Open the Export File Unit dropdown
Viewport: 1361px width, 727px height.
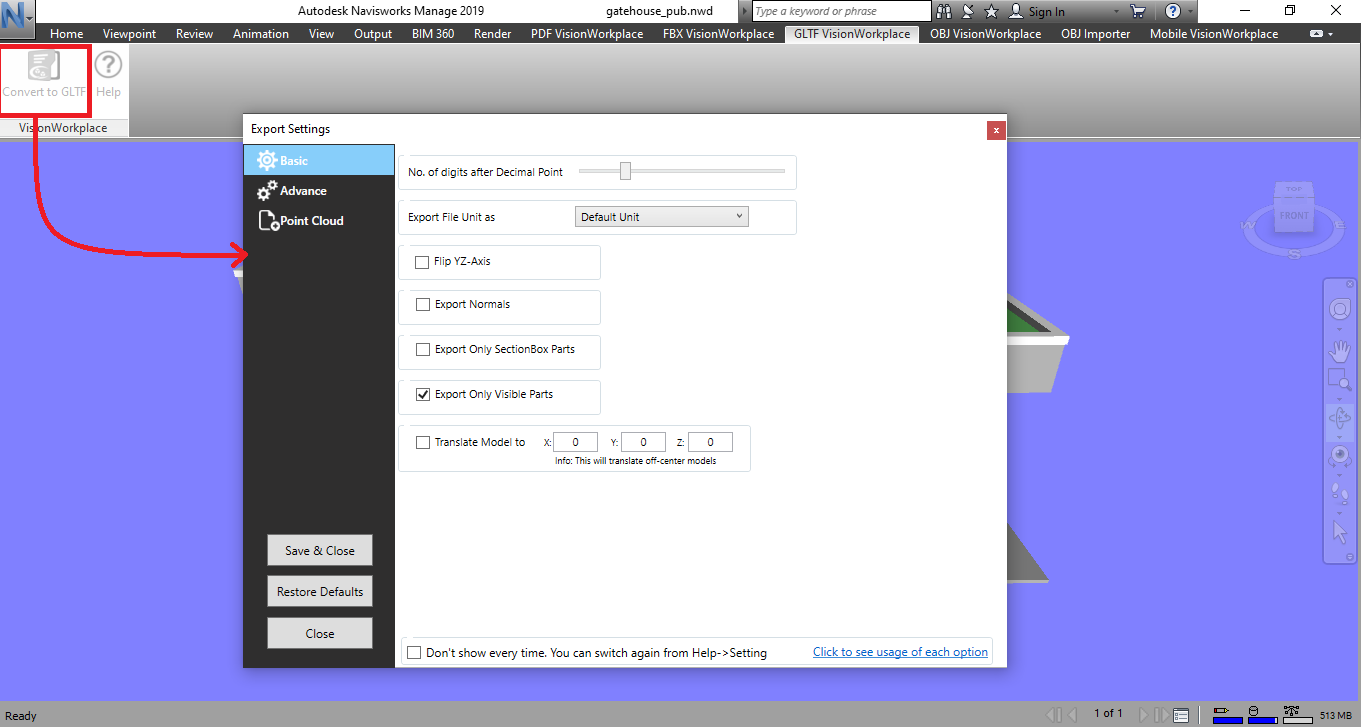point(662,217)
